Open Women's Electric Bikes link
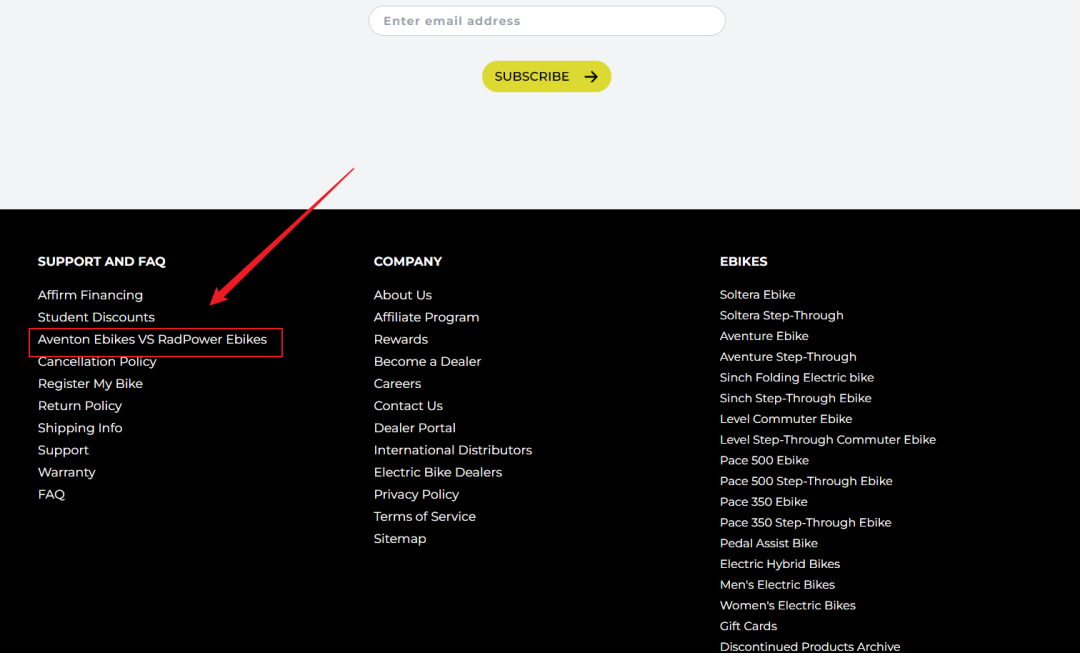The width and height of the screenshot is (1080, 653). pyautogui.click(x=788, y=605)
